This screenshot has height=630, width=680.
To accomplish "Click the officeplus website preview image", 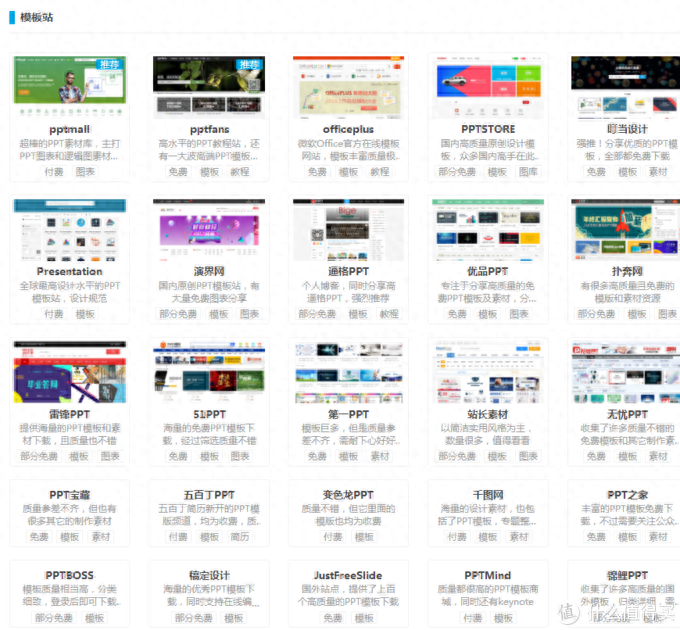I will tap(348, 87).
